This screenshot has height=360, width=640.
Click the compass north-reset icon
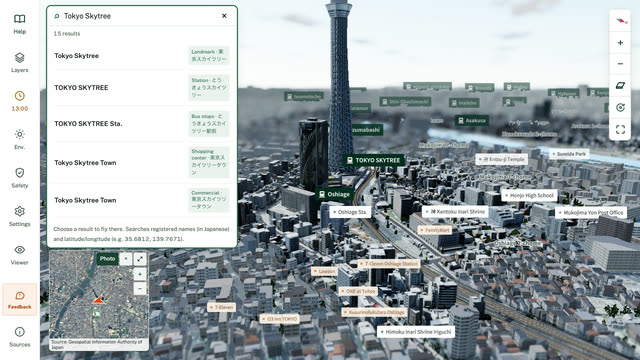click(x=620, y=21)
